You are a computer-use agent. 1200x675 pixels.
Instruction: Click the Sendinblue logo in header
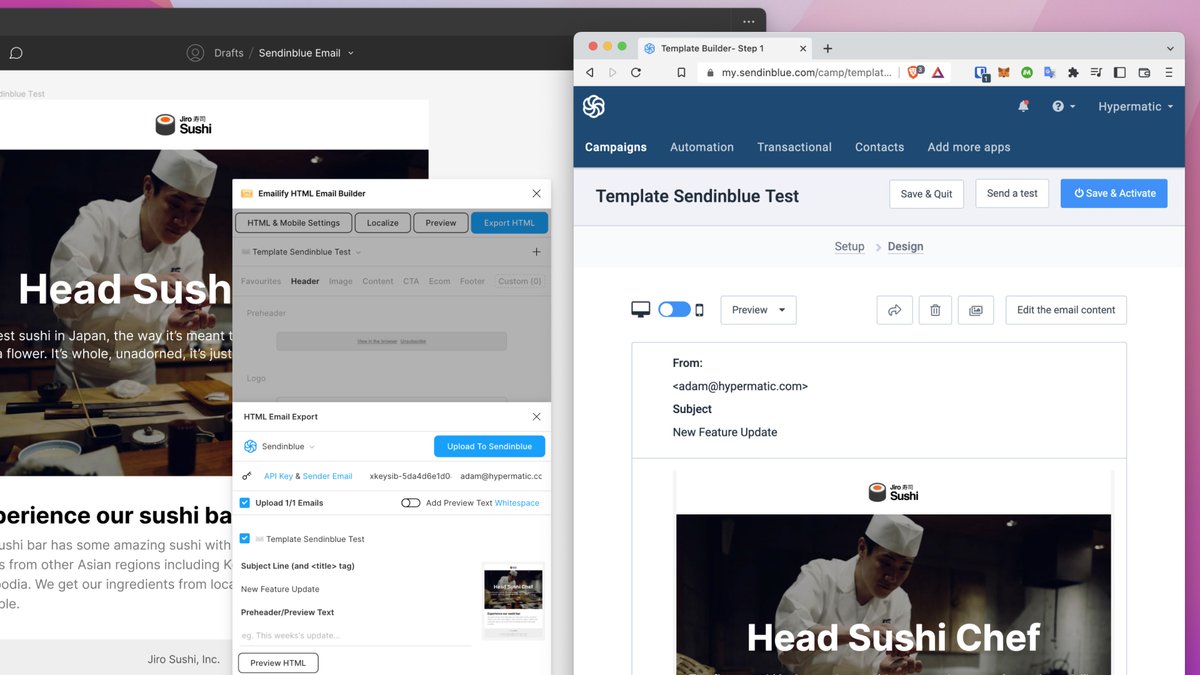pyautogui.click(x=594, y=106)
